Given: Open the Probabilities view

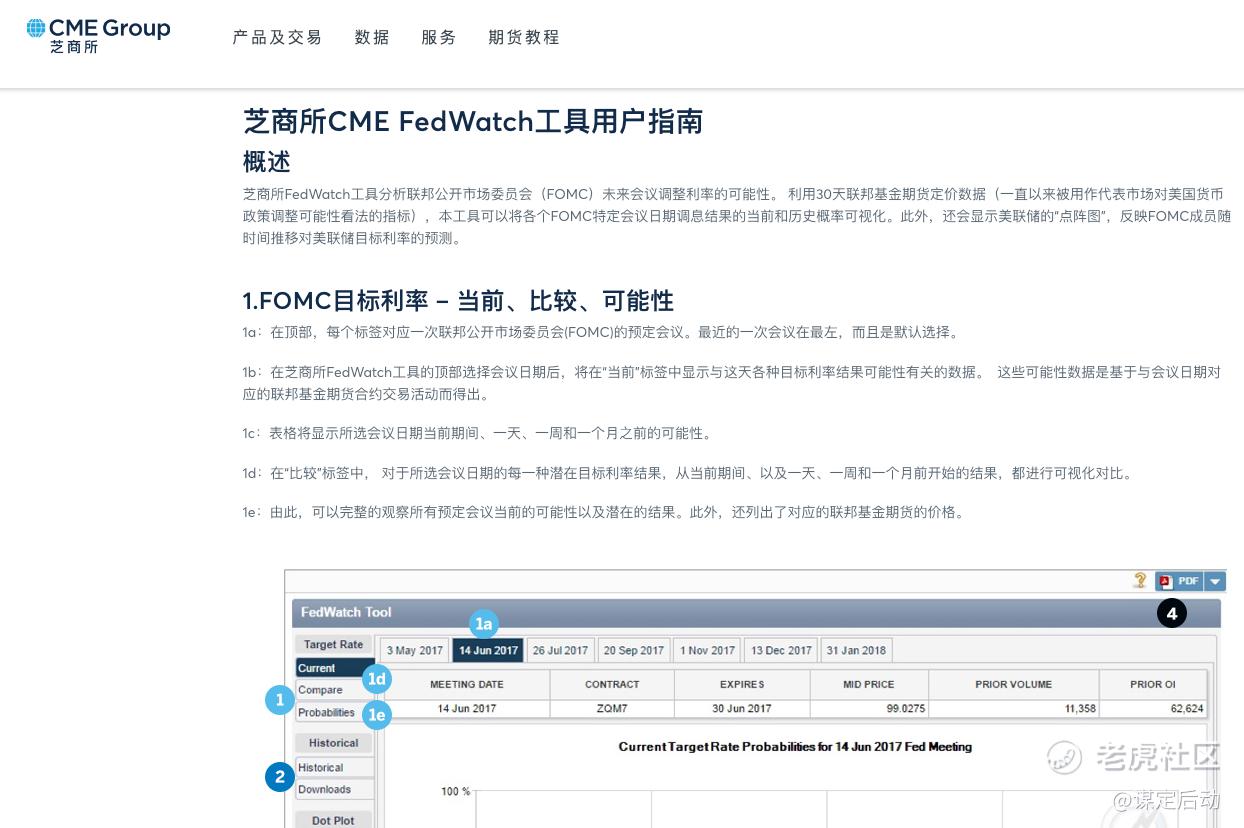Looking at the screenshot, I should click(x=335, y=713).
